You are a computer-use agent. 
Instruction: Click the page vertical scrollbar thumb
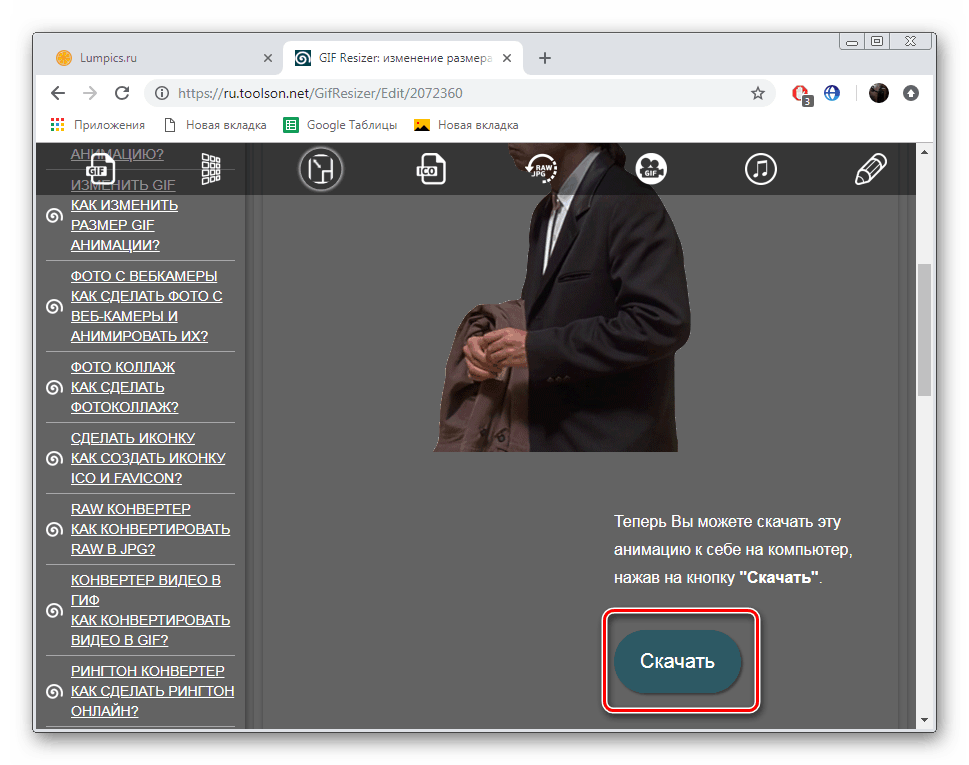925,329
